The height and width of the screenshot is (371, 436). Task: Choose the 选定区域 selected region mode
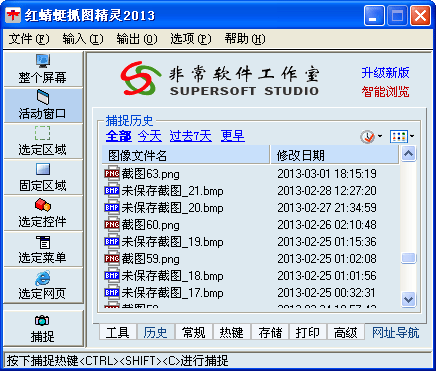click(43, 141)
